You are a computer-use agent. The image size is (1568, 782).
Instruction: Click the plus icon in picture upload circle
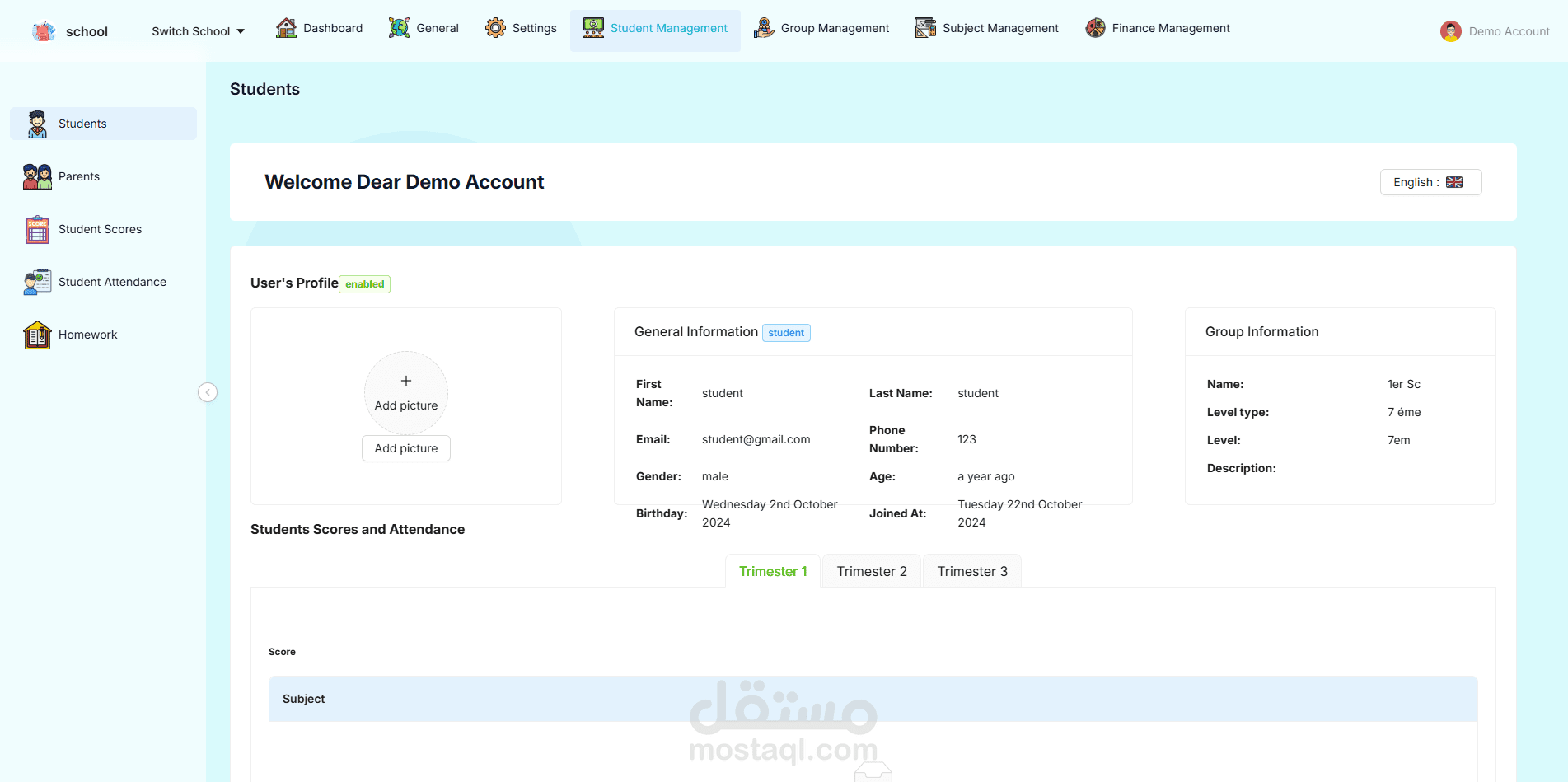(406, 381)
